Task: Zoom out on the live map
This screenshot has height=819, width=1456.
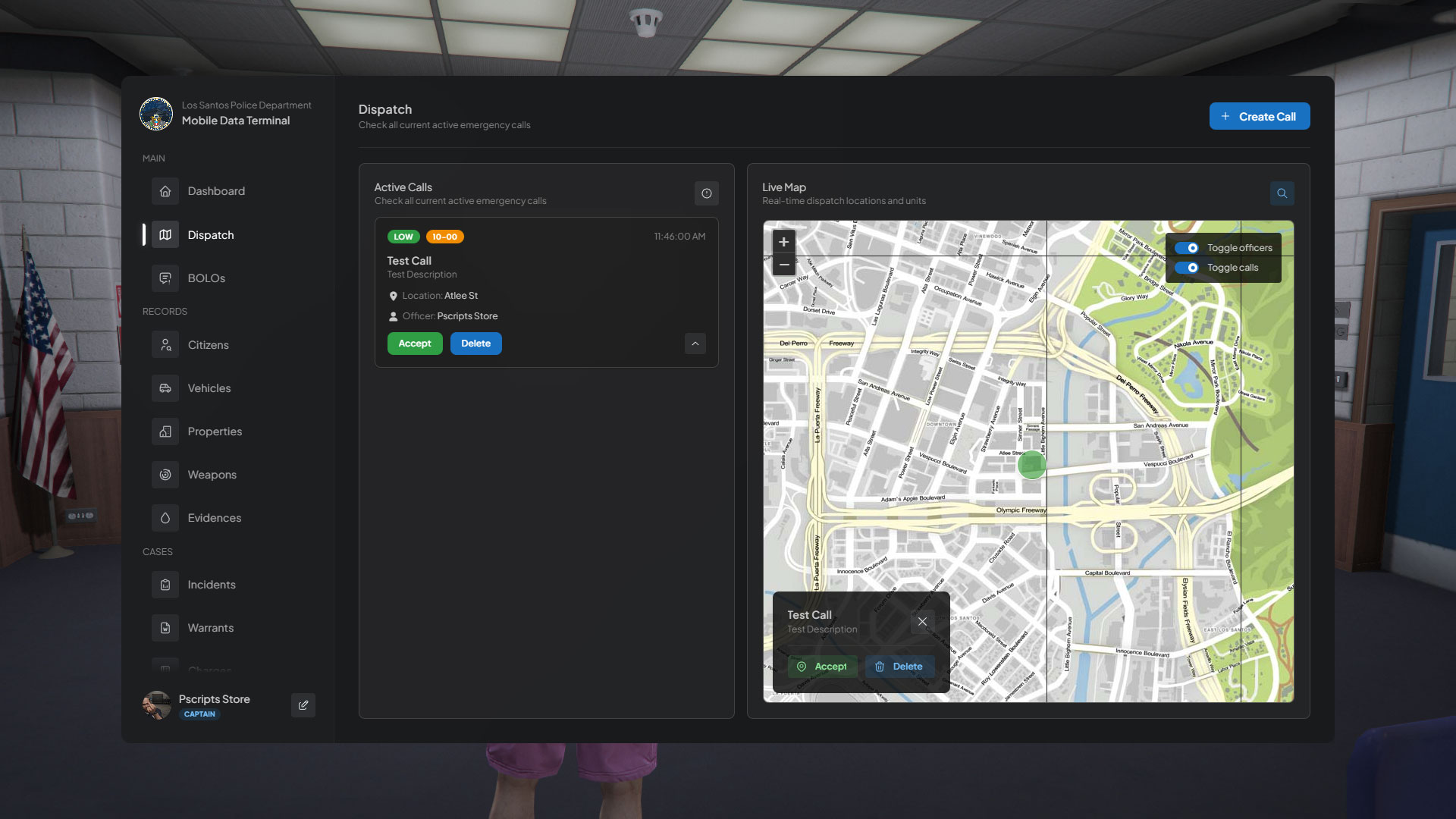Action: pyautogui.click(x=784, y=265)
